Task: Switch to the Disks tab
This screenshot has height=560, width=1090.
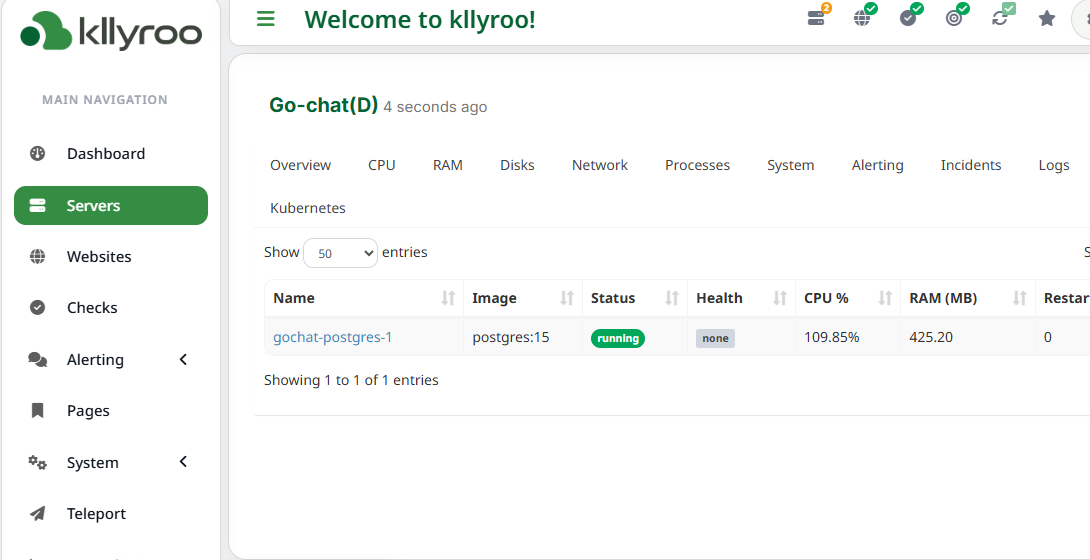Action: tap(517, 165)
